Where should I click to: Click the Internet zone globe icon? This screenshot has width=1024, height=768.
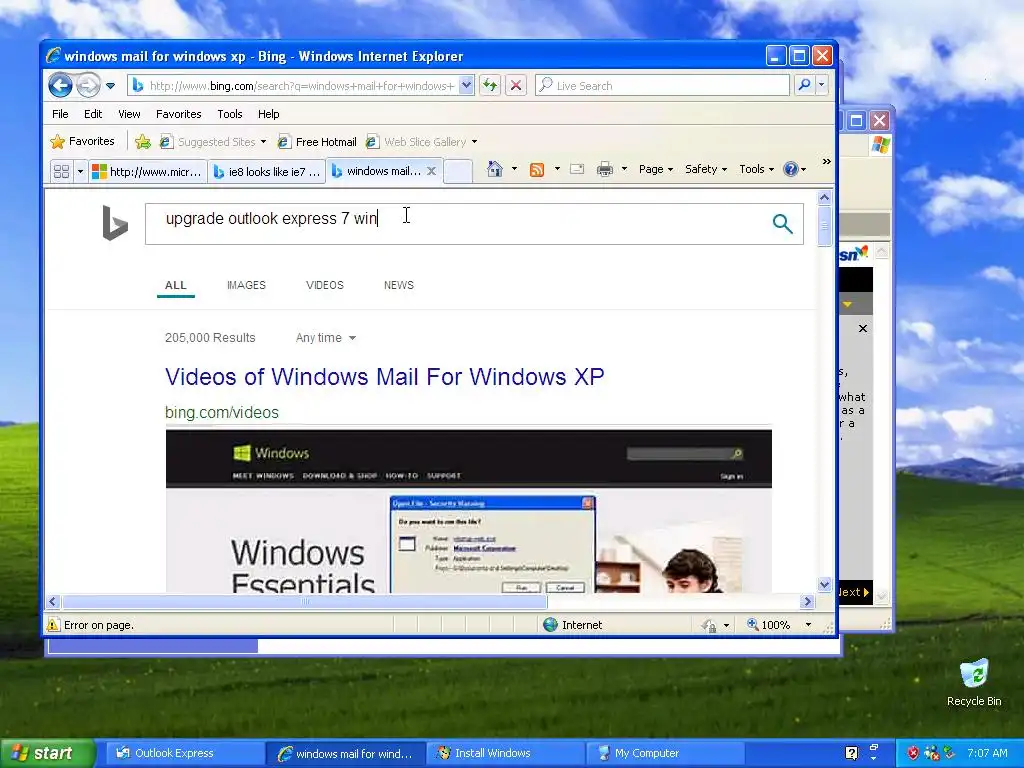click(x=551, y=625)
